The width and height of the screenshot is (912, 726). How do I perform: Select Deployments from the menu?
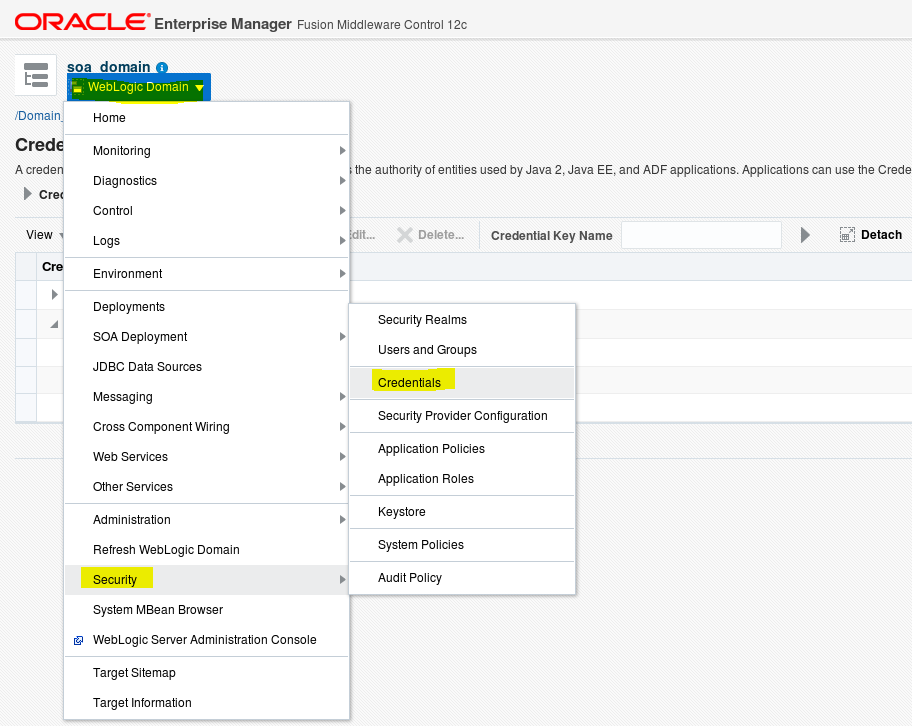[206, 307]
